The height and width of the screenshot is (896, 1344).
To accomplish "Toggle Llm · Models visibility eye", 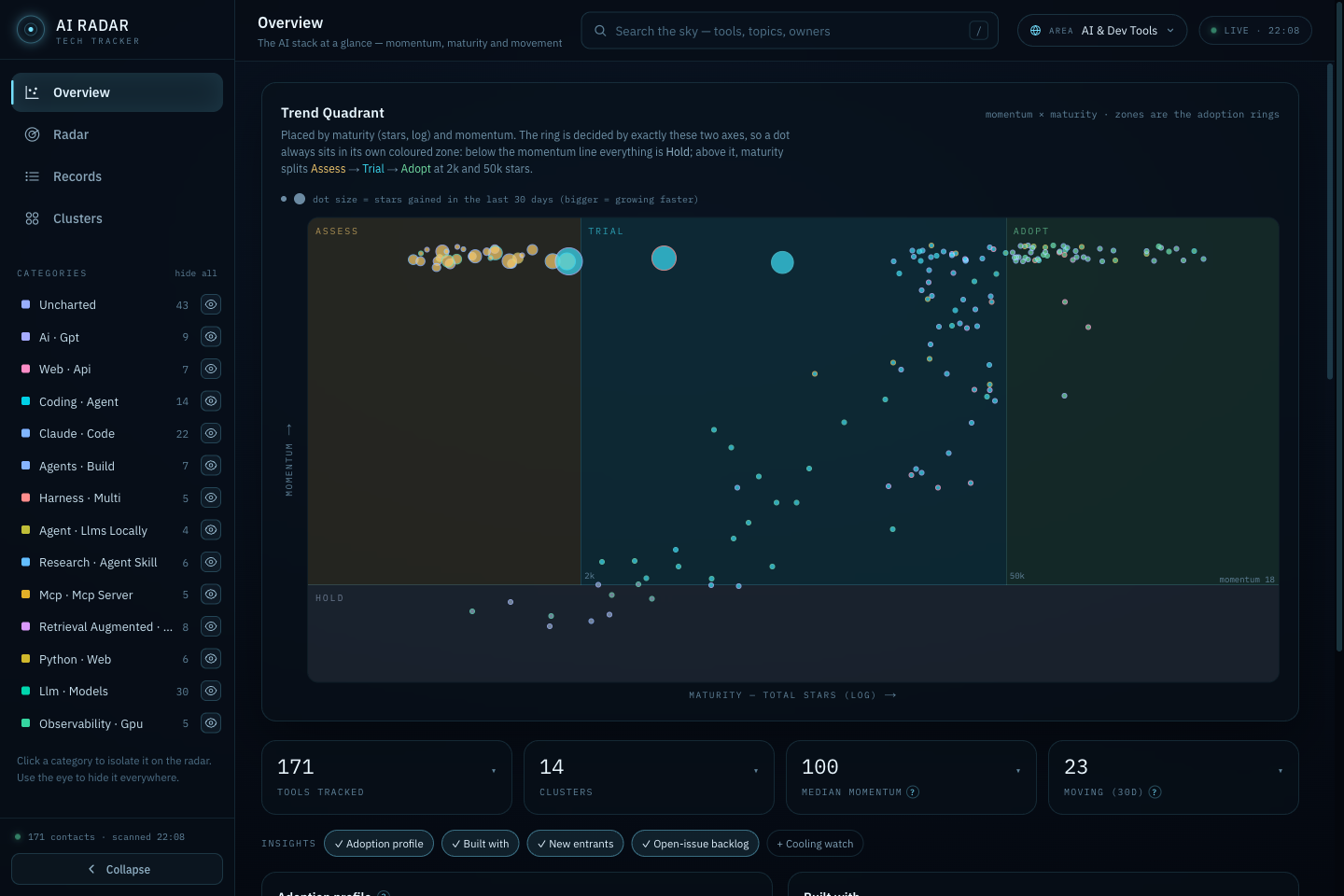I will coord(211,691).
